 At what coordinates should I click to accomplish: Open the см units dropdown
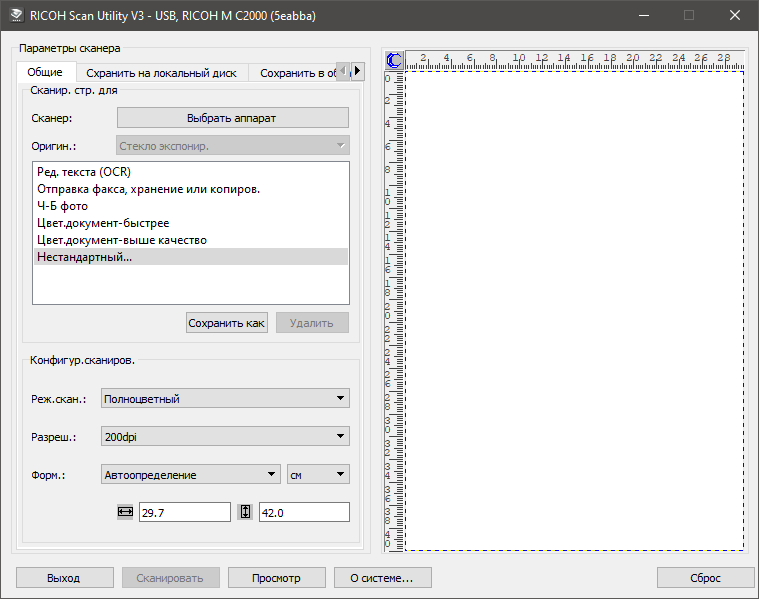(318, 475)
